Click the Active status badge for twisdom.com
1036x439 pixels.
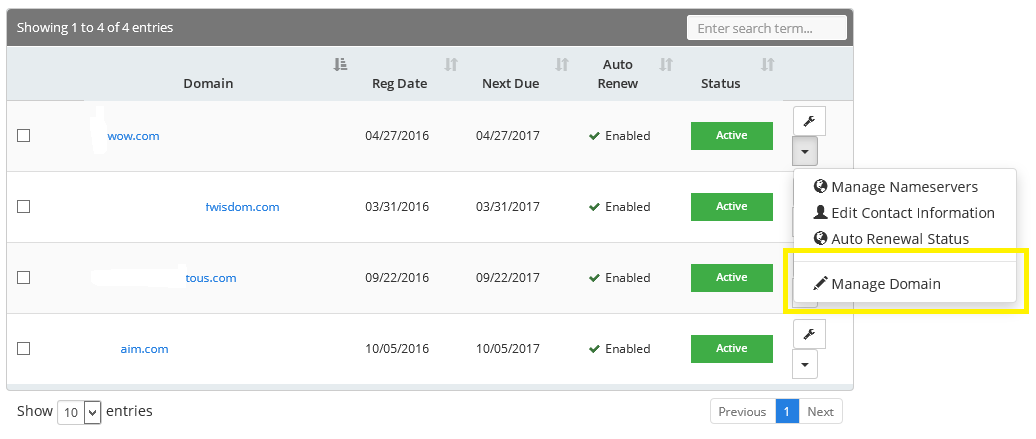pos(731,207)
